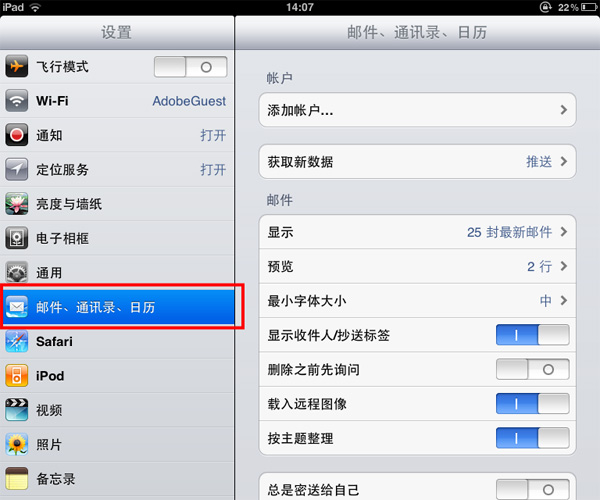Tap the rotation lock status icon

[545, 7]
